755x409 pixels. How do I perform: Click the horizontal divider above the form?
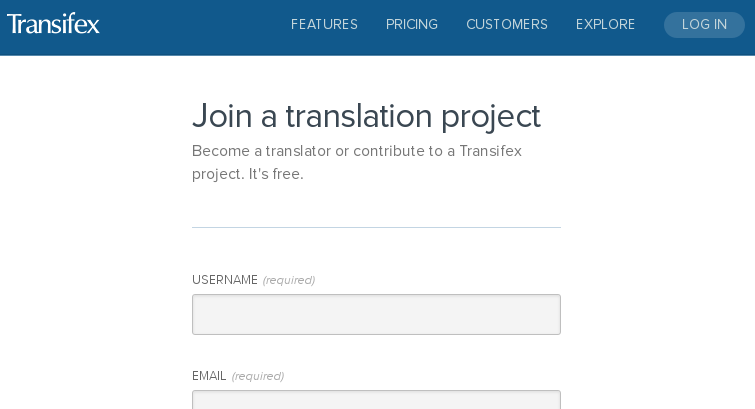376,227
